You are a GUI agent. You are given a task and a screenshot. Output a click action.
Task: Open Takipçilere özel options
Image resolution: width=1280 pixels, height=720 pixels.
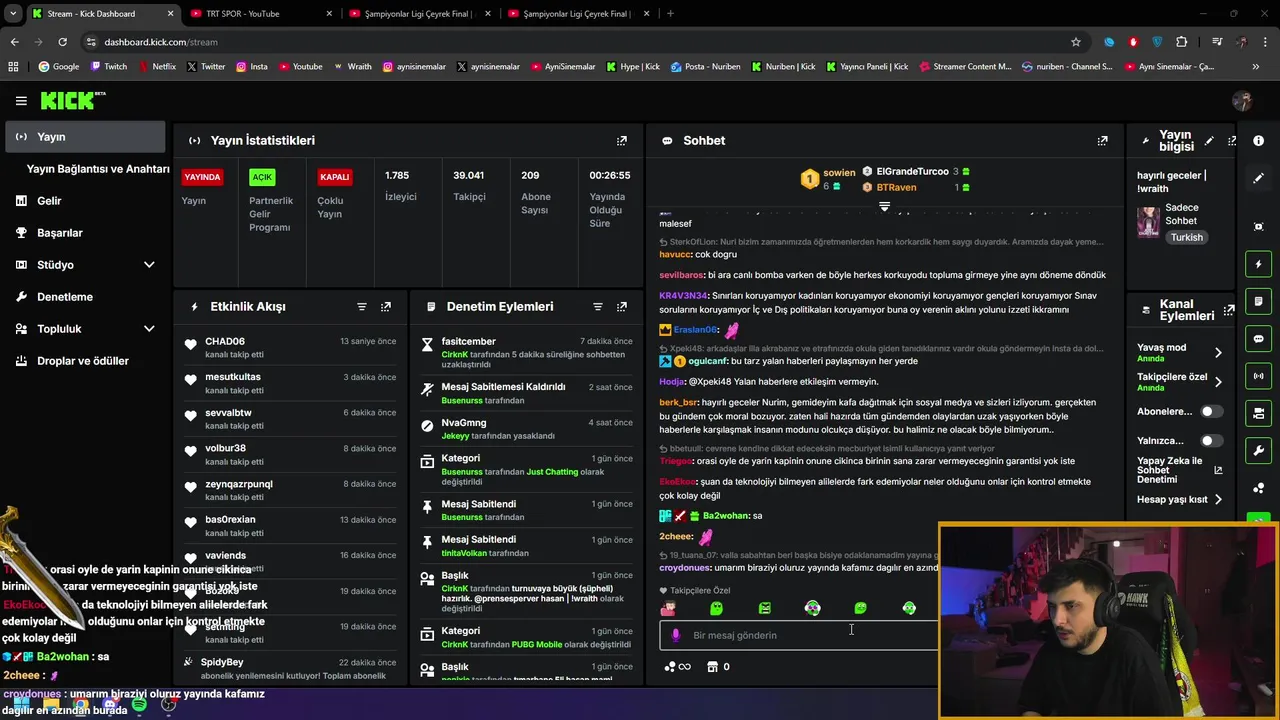point(1180,381)
